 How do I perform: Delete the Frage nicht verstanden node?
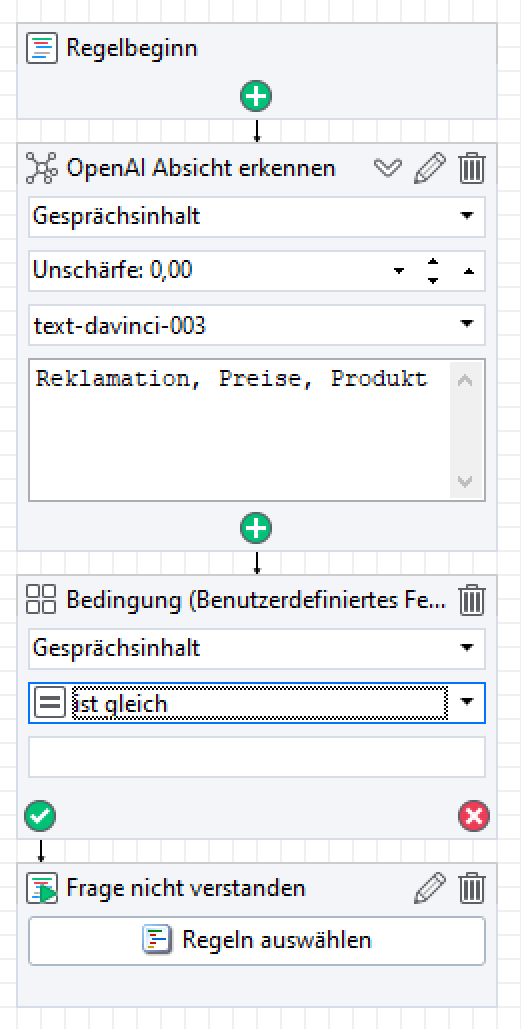[471, 888]
